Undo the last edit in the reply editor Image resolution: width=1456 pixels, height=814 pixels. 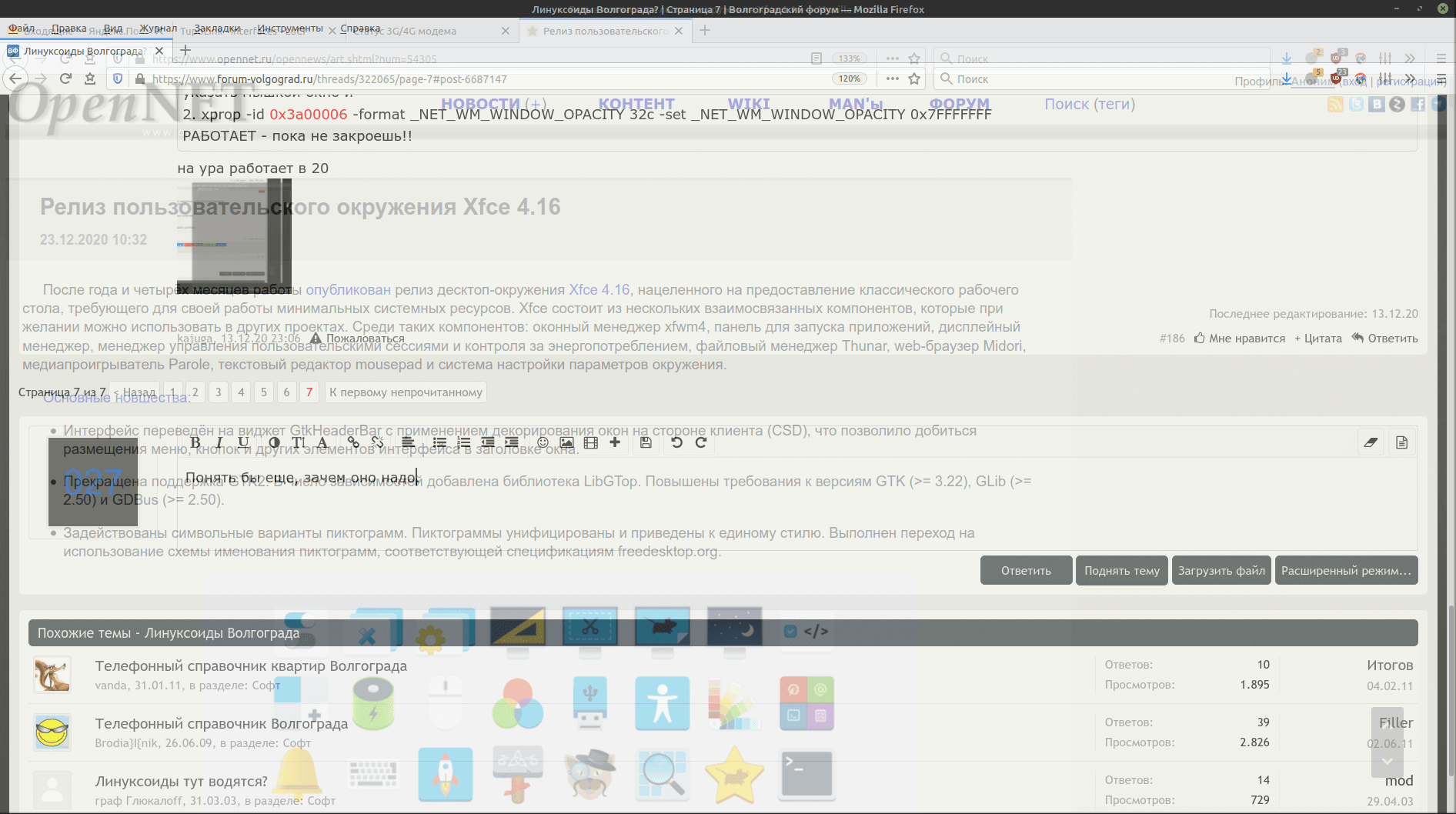pos(676,442)
